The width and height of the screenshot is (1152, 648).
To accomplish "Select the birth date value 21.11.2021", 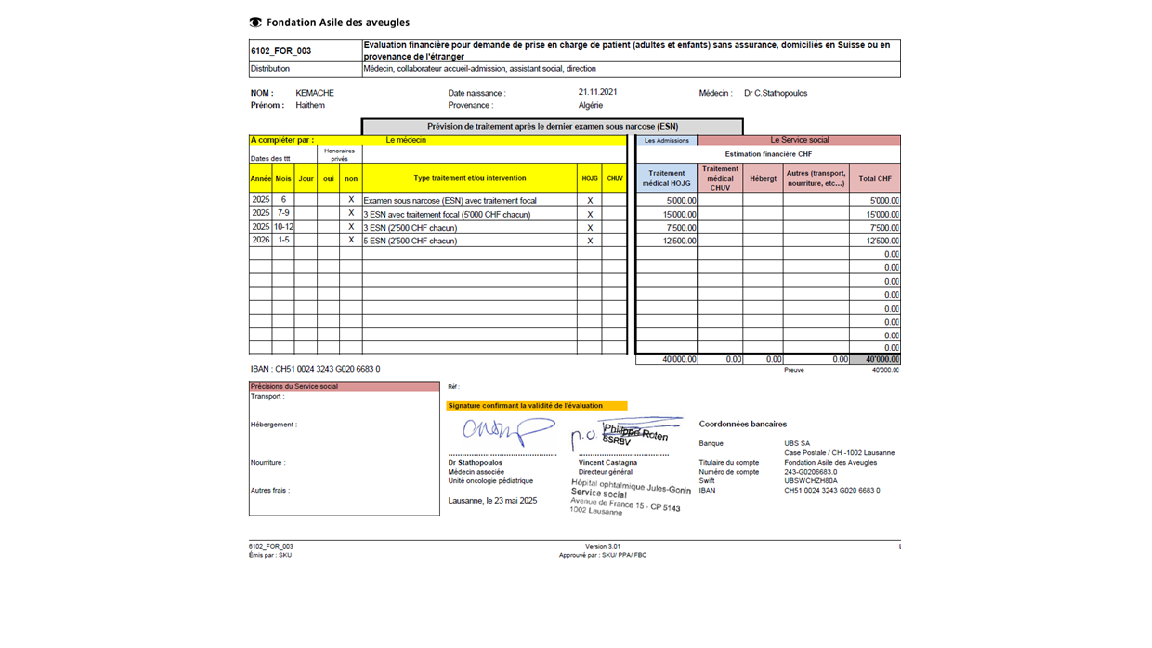I will tap(597, 92).
